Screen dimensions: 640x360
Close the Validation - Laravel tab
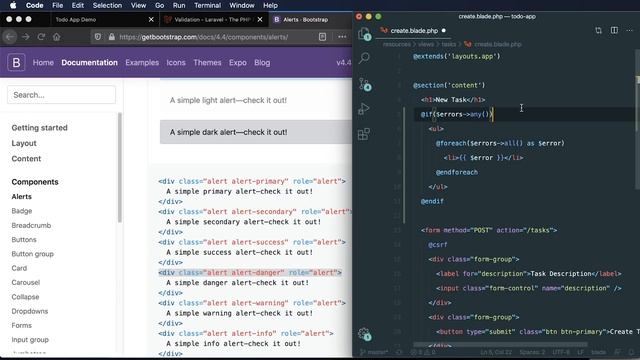click(x=260, y=20)
